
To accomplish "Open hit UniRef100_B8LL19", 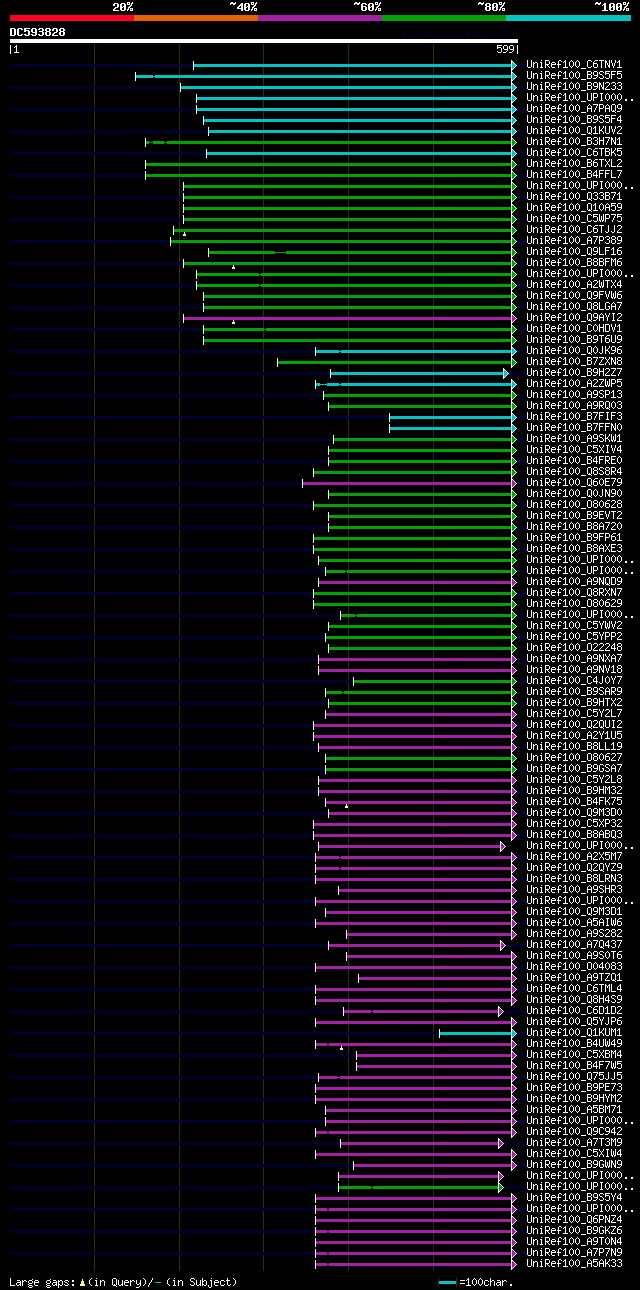I will (x=574, y=747).
